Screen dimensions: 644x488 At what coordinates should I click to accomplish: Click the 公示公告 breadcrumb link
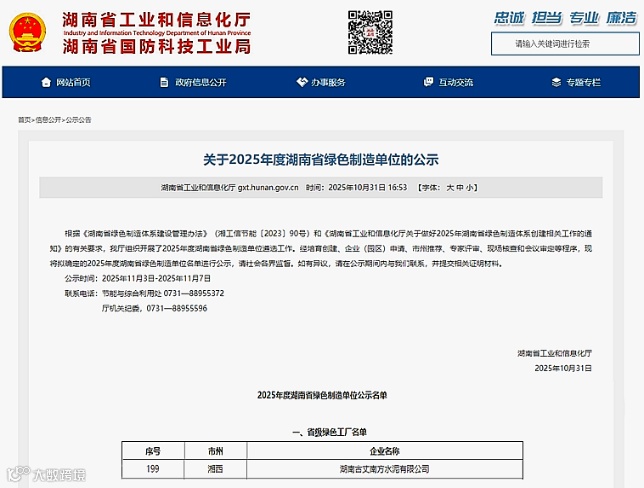click(78, 120)
